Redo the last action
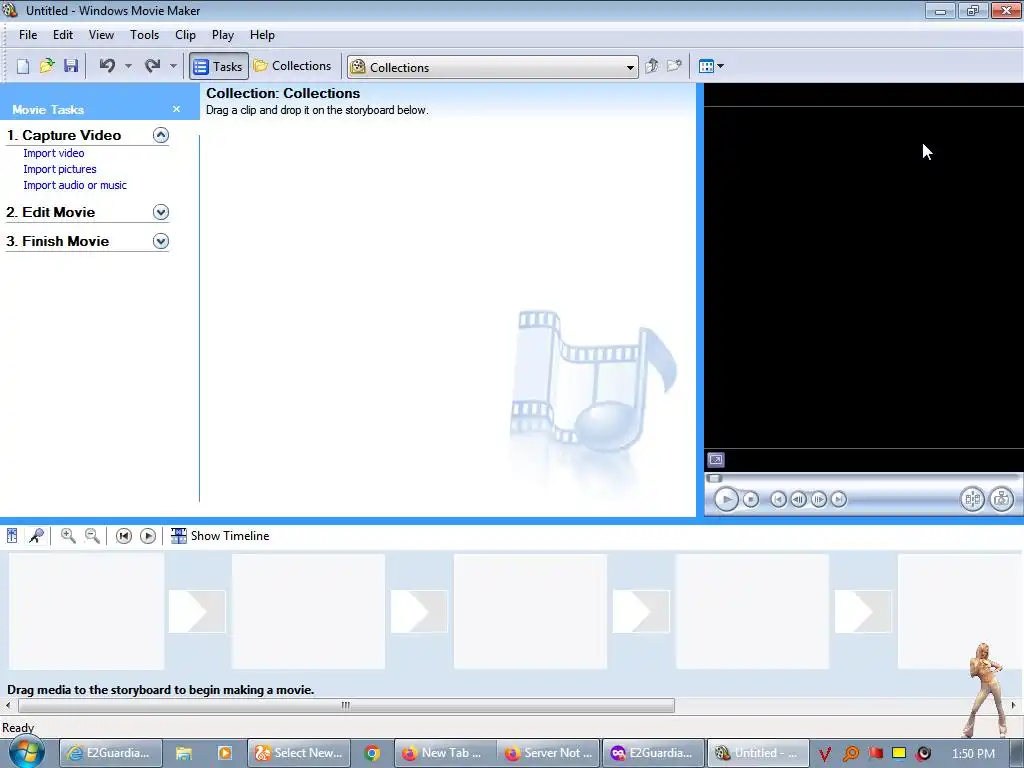This screenshot has width=1024, height=768. tap(152, 66)
